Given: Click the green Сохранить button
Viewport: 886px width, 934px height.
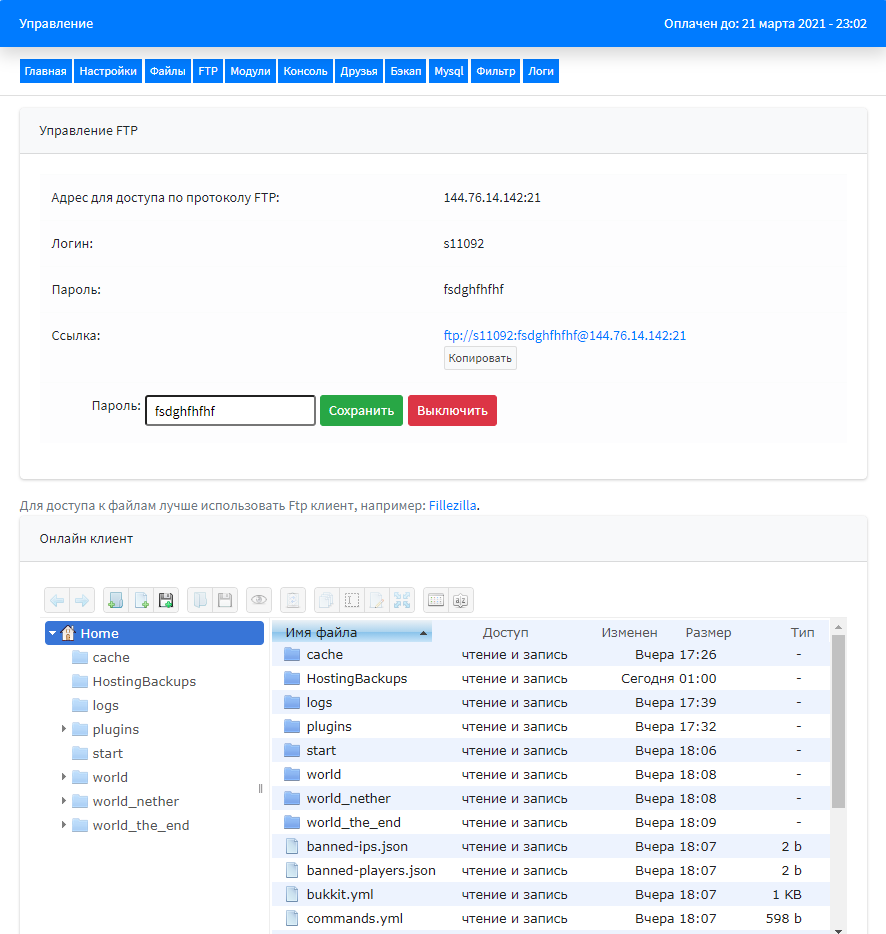Looking at the screenshot, I should coord(361,410).
